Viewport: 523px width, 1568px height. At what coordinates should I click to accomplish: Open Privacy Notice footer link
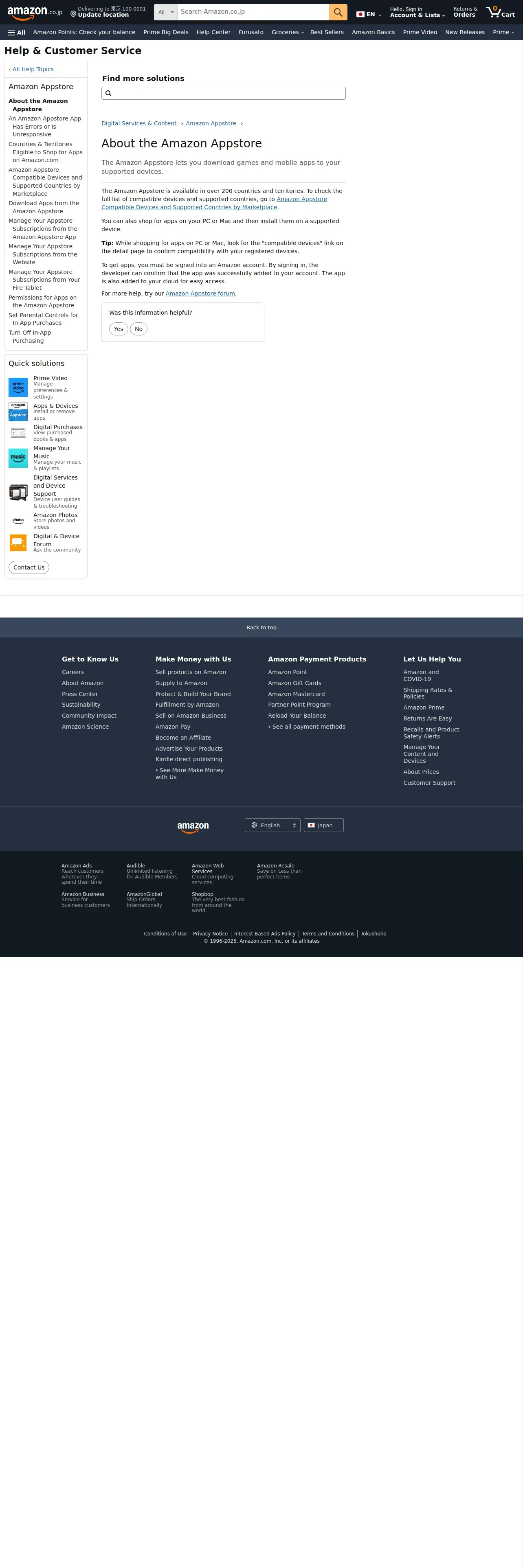(210, 934)
